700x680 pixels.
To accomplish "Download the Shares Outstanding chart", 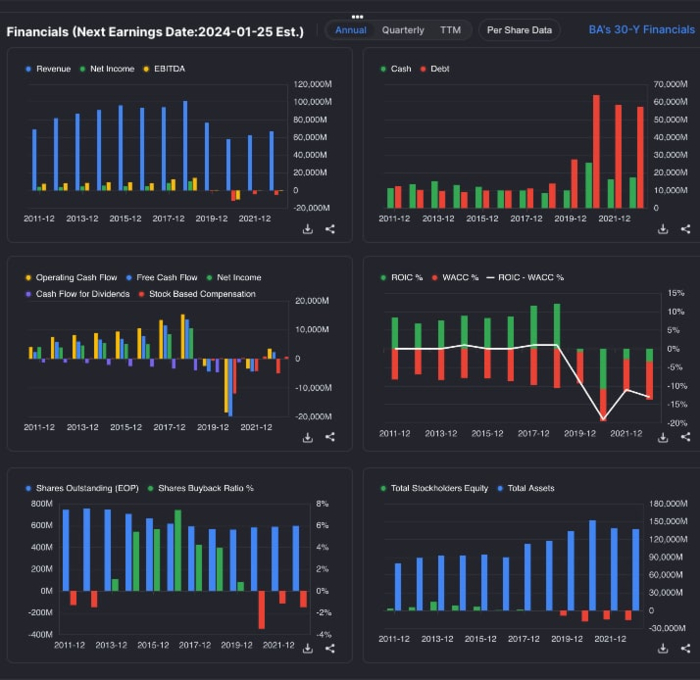I will point(308,648).
